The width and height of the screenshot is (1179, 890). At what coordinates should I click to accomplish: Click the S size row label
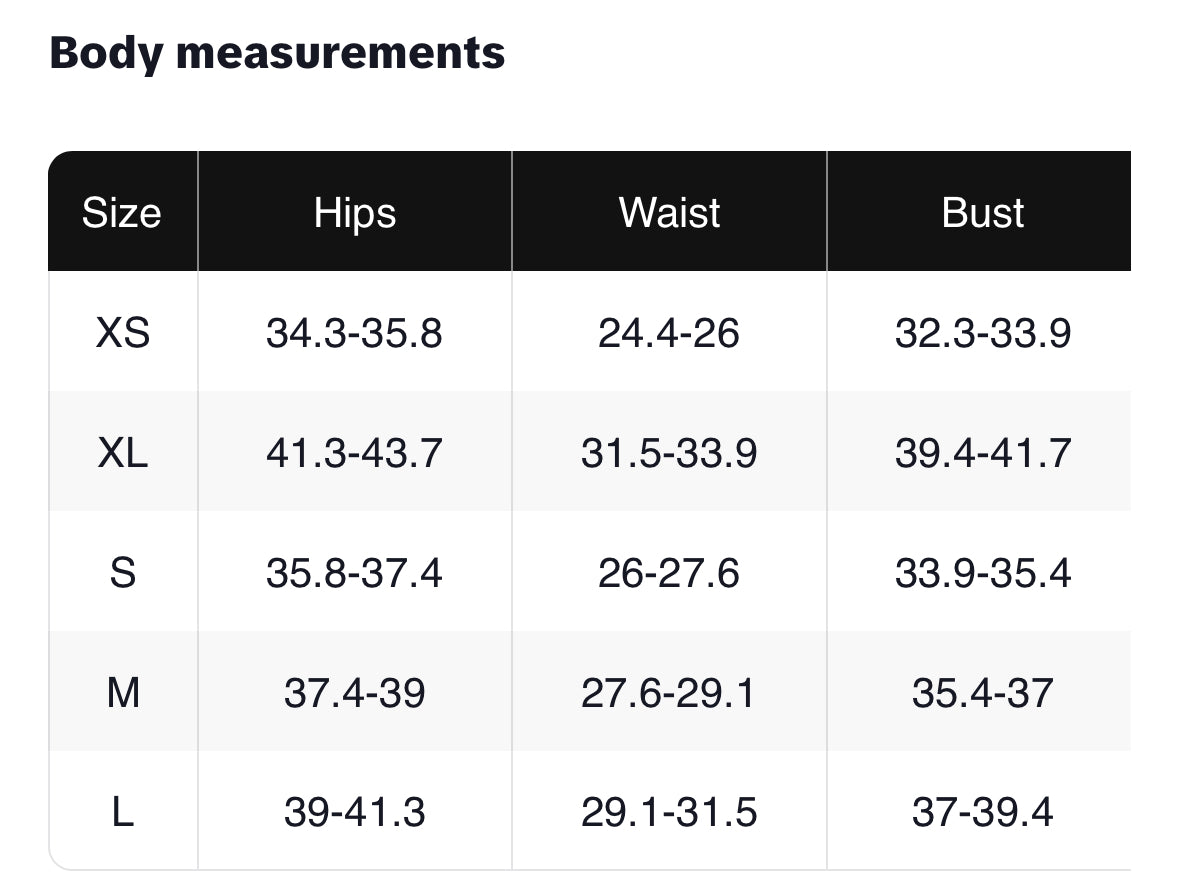(123, 573)
